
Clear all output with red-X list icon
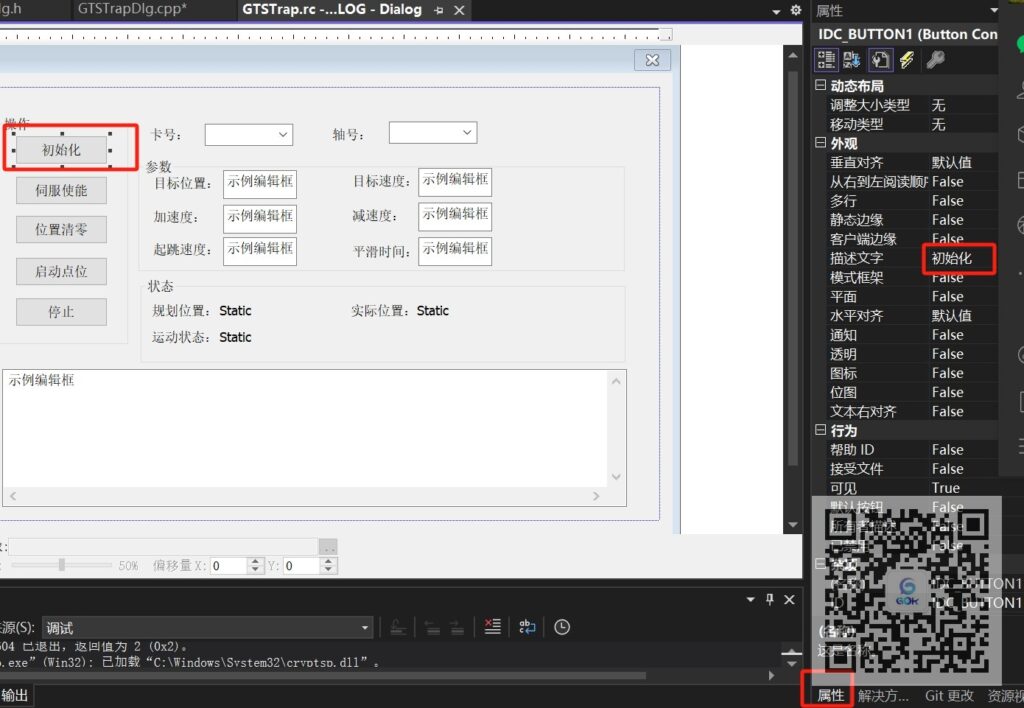click(x=492, y=627)
